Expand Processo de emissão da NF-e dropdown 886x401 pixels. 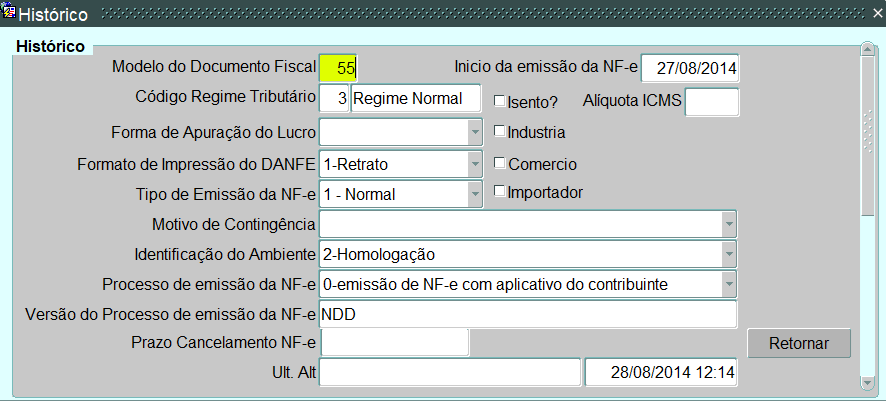pyautogui.click(x=729, y=284)
